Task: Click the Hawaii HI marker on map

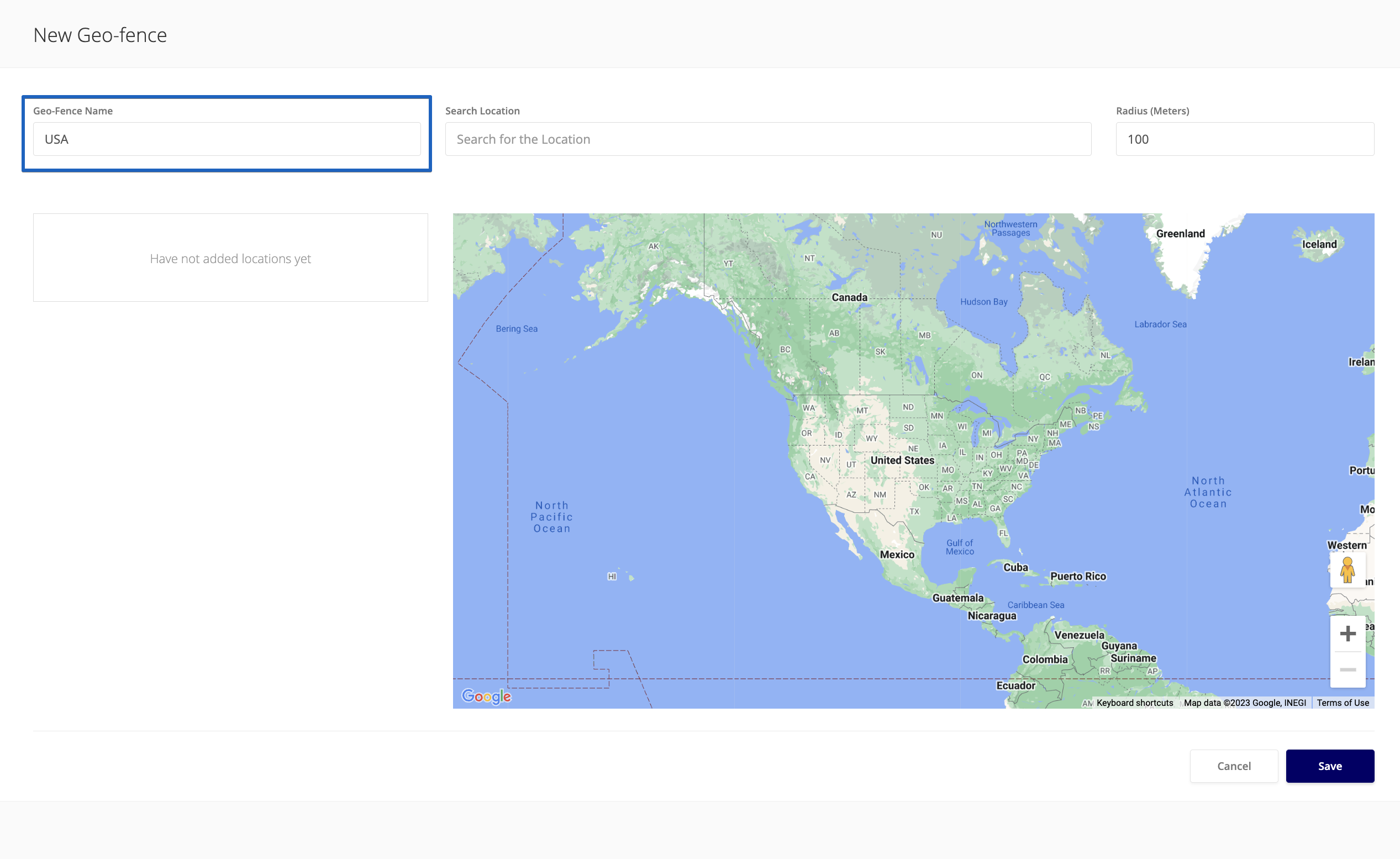Action: [612, 577]
